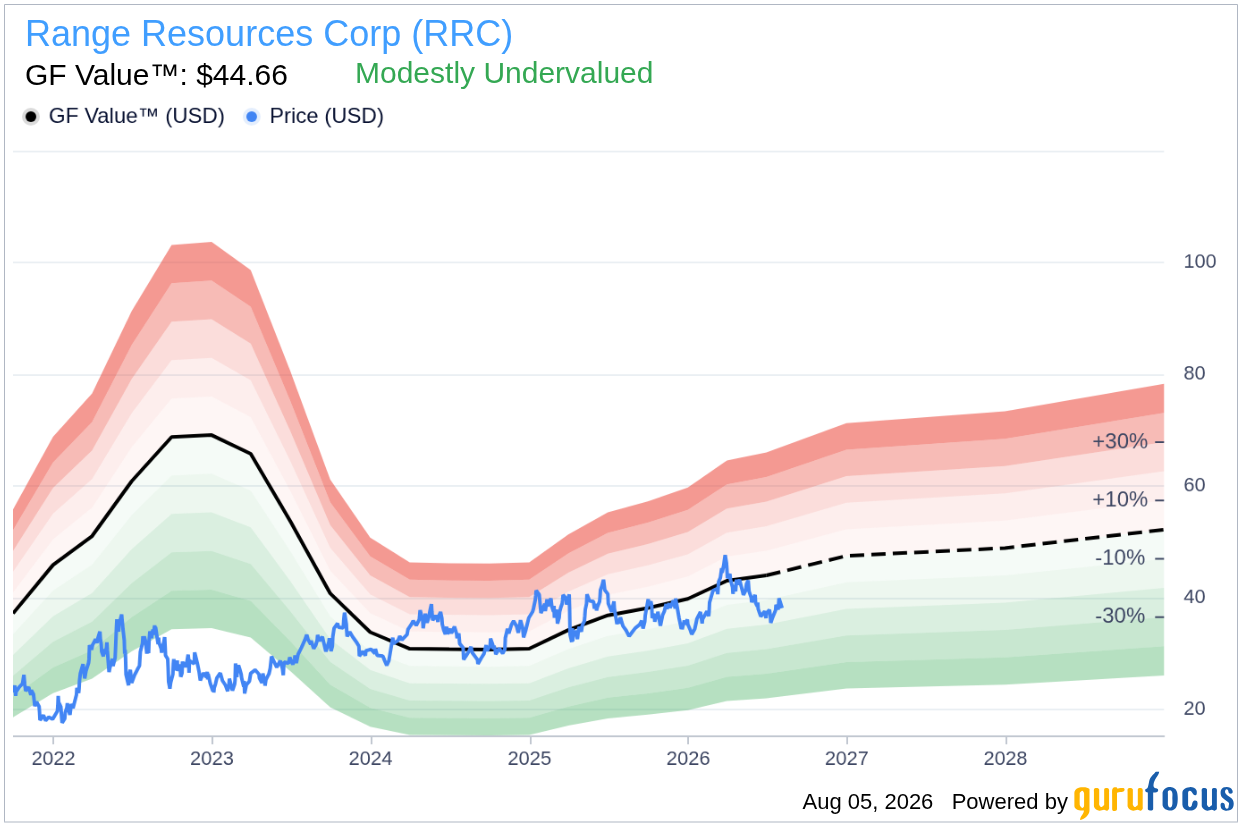Click the Modestly Undervalued label
The height and width of the screenshot is (826, 1242).
click(x=504, y=73)
